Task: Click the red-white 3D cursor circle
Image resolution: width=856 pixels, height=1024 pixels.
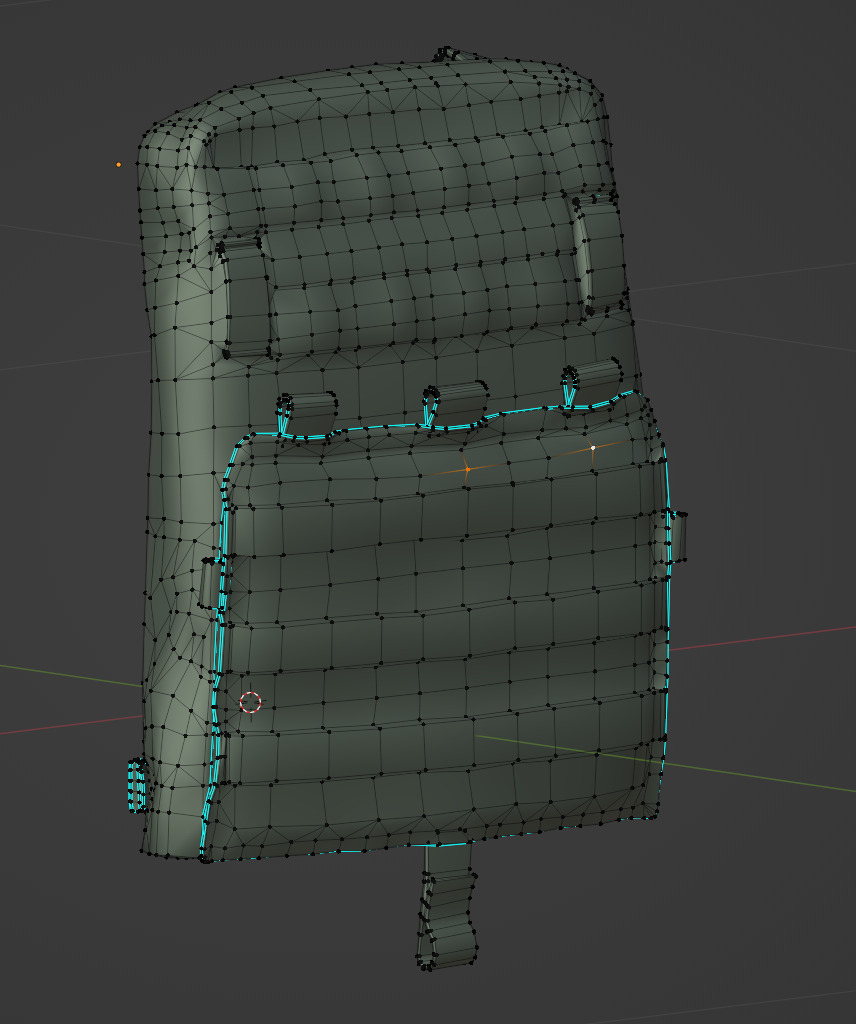Action: coord(251,702)
